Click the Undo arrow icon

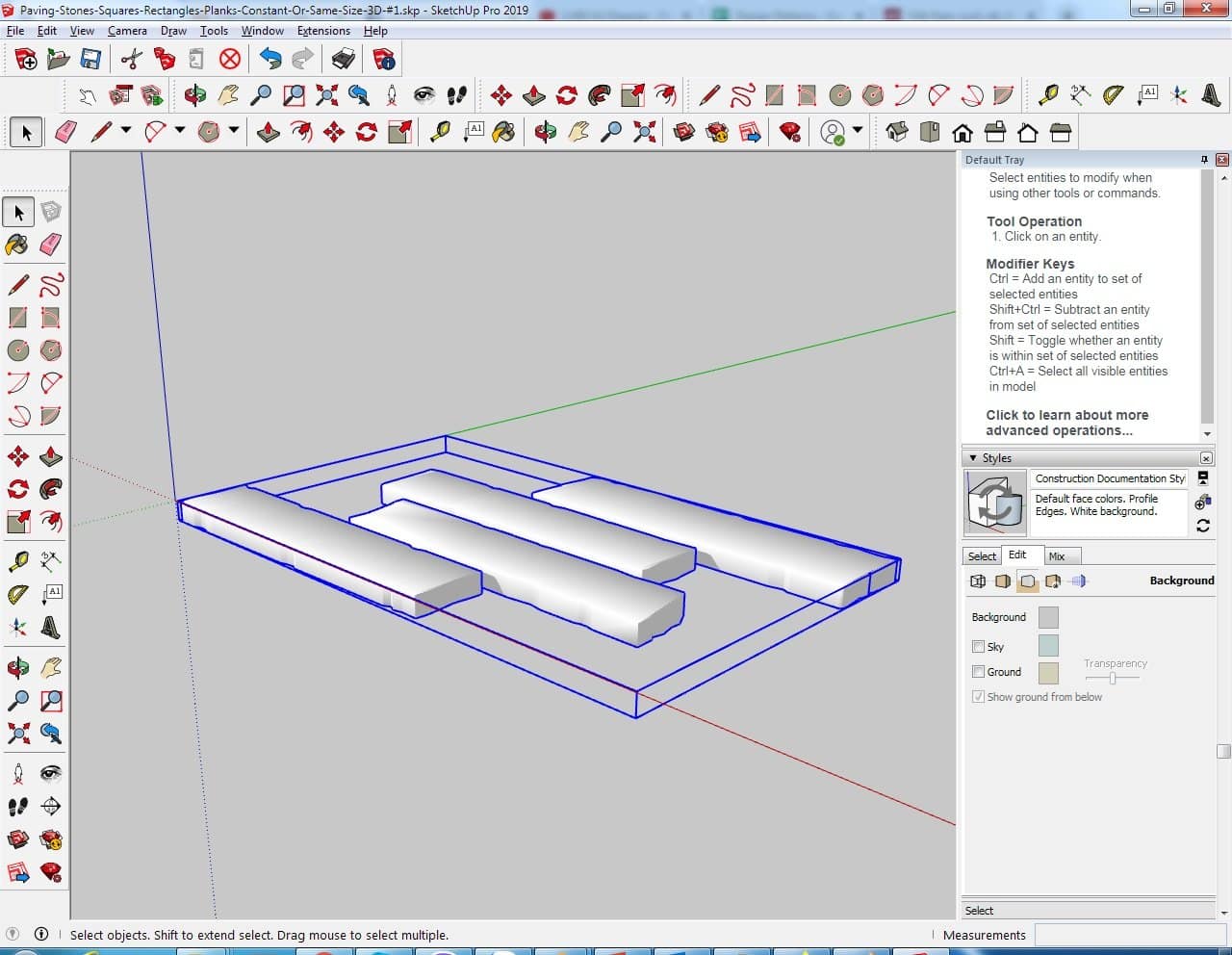270,60
